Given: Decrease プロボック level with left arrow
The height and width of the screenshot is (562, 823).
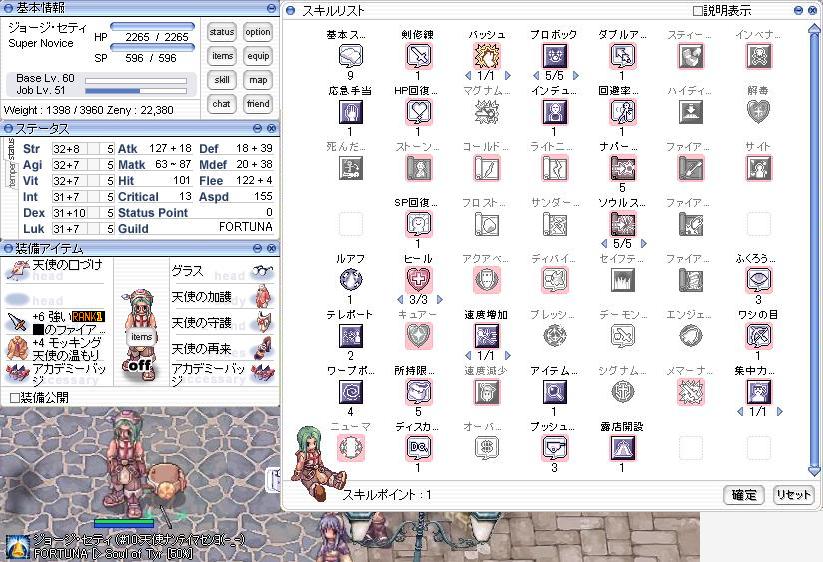Looking at the screenshot, I should pos(536,76).
